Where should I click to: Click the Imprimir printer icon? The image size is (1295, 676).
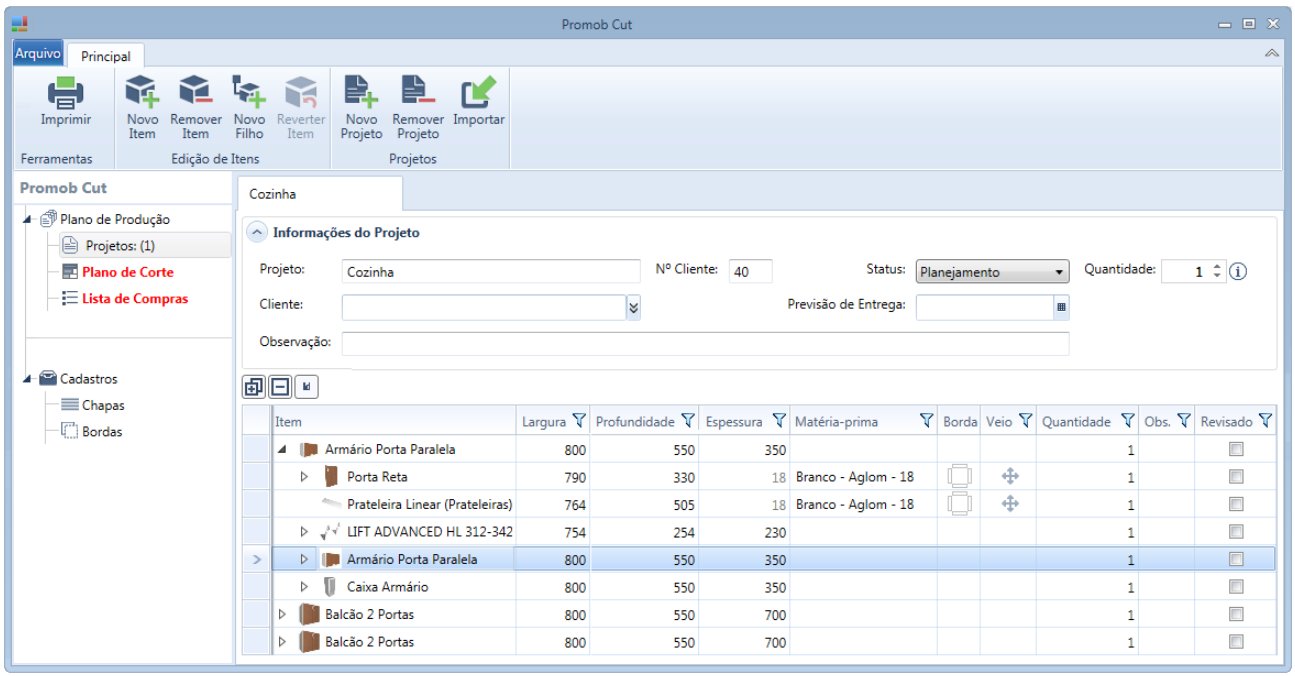pos(65,94)
